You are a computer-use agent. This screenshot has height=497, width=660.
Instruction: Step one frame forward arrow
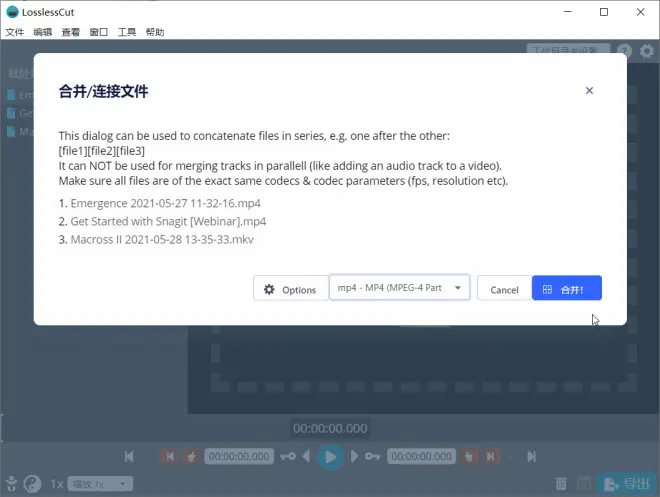pos(354,457)
